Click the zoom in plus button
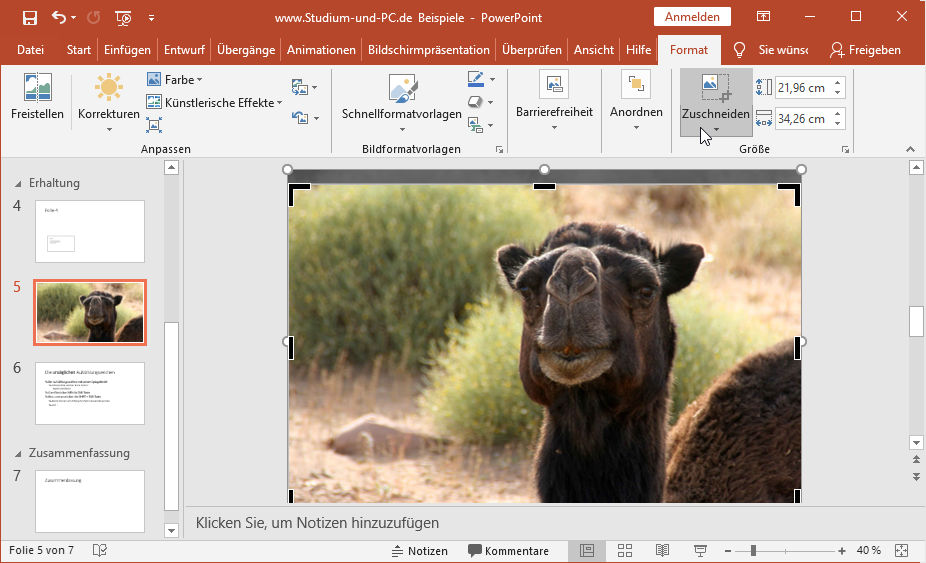 click(842, 551)
